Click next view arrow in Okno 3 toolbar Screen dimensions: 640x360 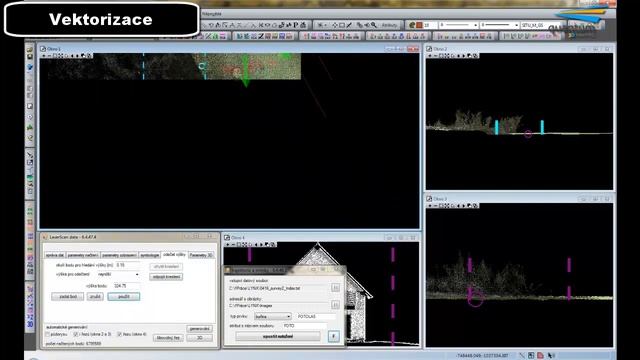point(463,205)
